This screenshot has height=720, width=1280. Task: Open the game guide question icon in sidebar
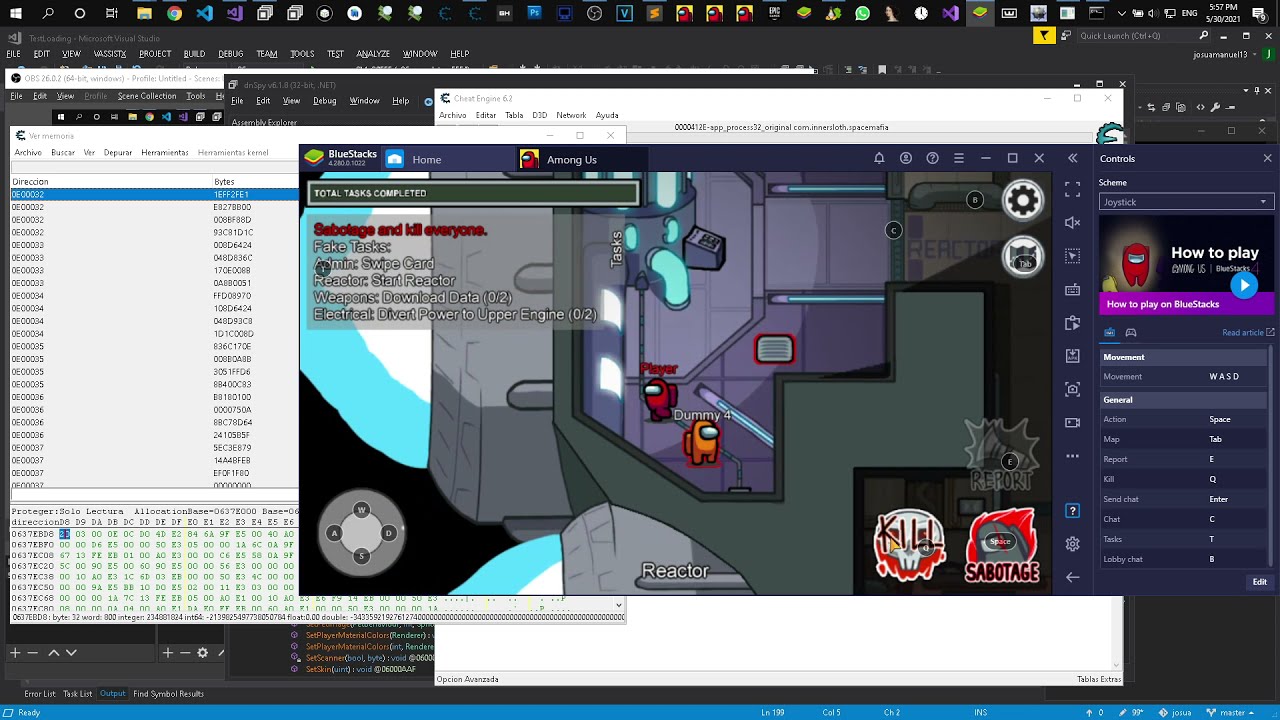[x=1073, y=511]
